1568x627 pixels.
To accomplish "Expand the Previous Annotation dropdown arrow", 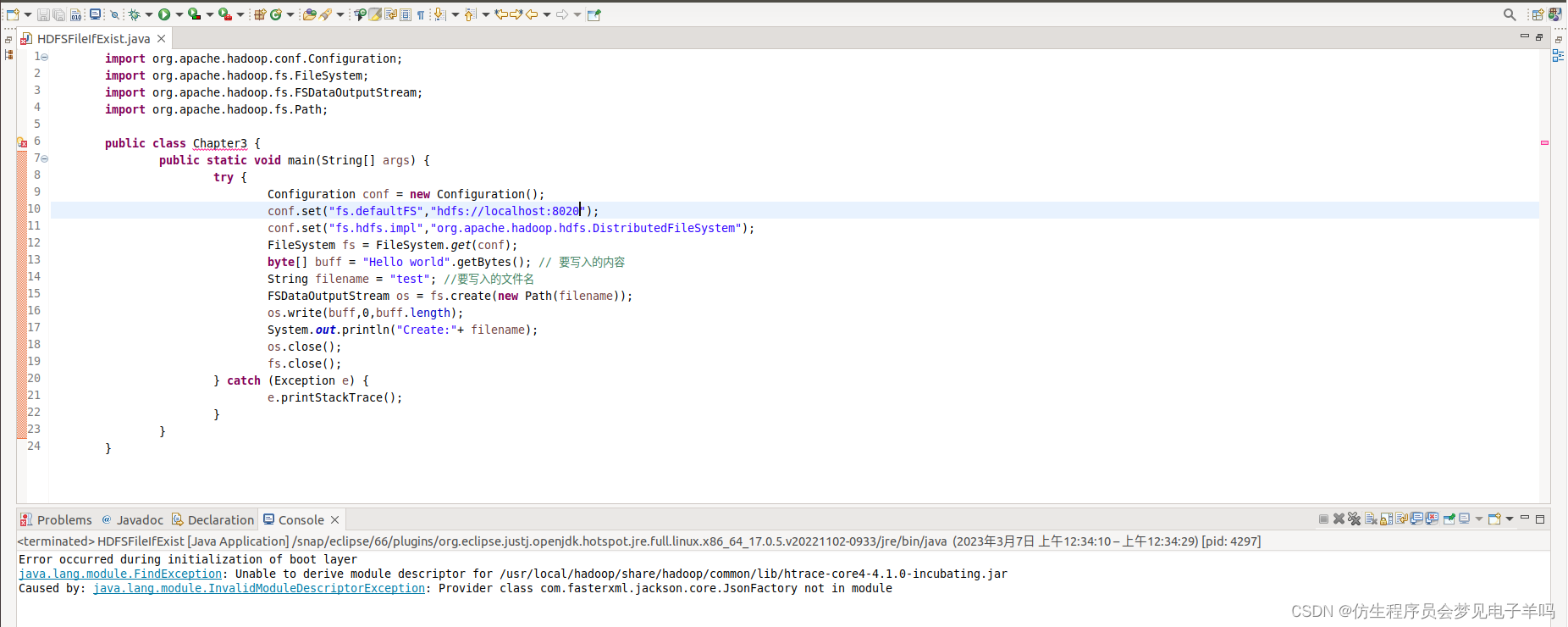I will pyautogui.click(x=486, y=14).
